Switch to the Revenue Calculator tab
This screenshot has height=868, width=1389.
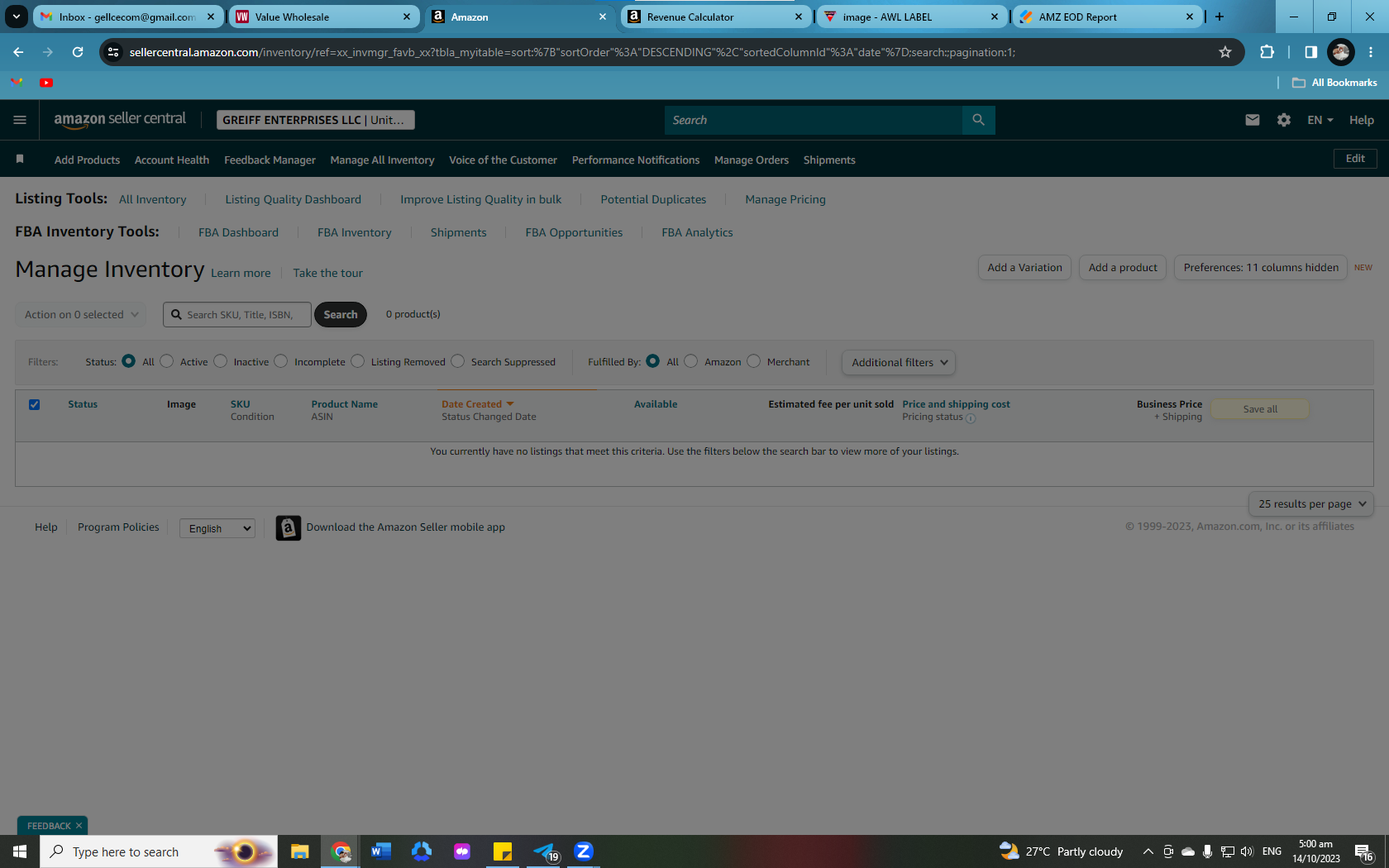click(715, 17)
